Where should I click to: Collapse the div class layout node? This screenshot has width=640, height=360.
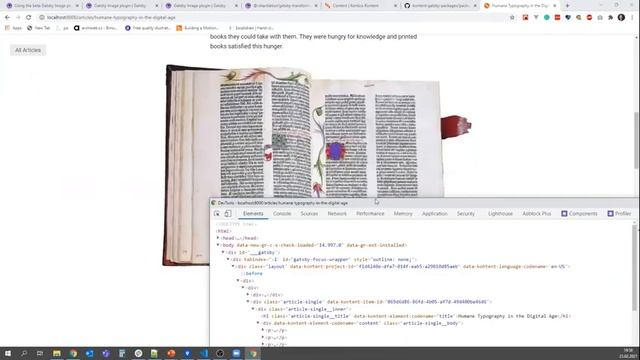(233, 266)
